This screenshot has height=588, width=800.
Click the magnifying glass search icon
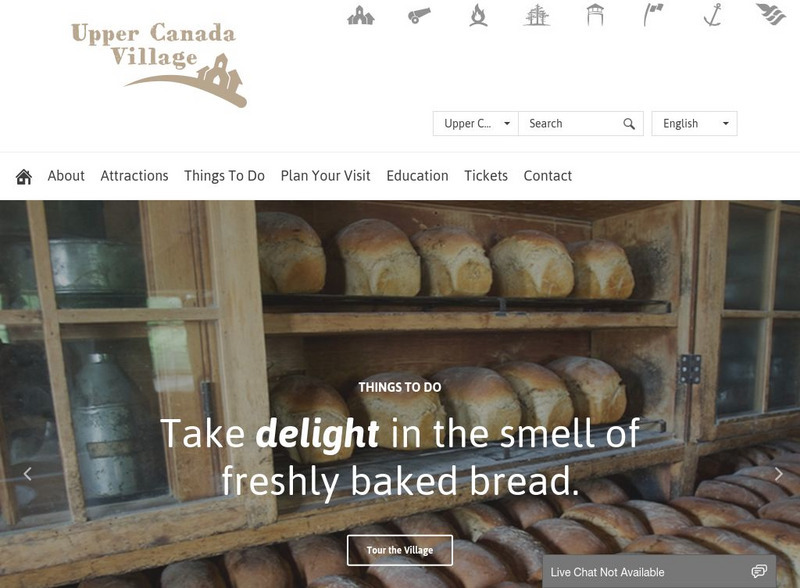tap(629, 124)
